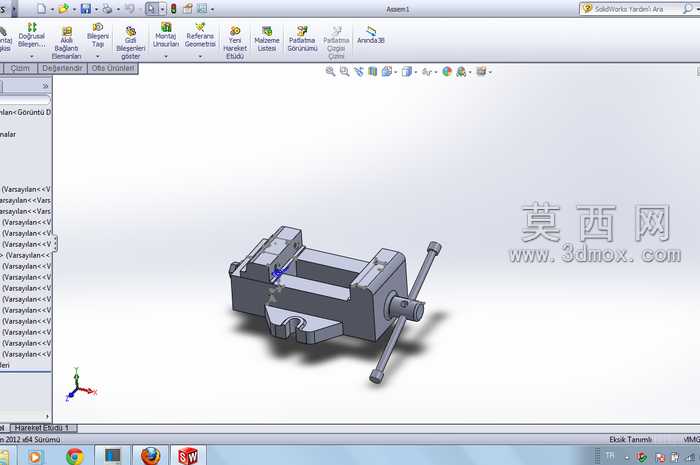
Task: Expand the Doğrusal Bileşen dropdown arrow
Action: pos(32,56)
